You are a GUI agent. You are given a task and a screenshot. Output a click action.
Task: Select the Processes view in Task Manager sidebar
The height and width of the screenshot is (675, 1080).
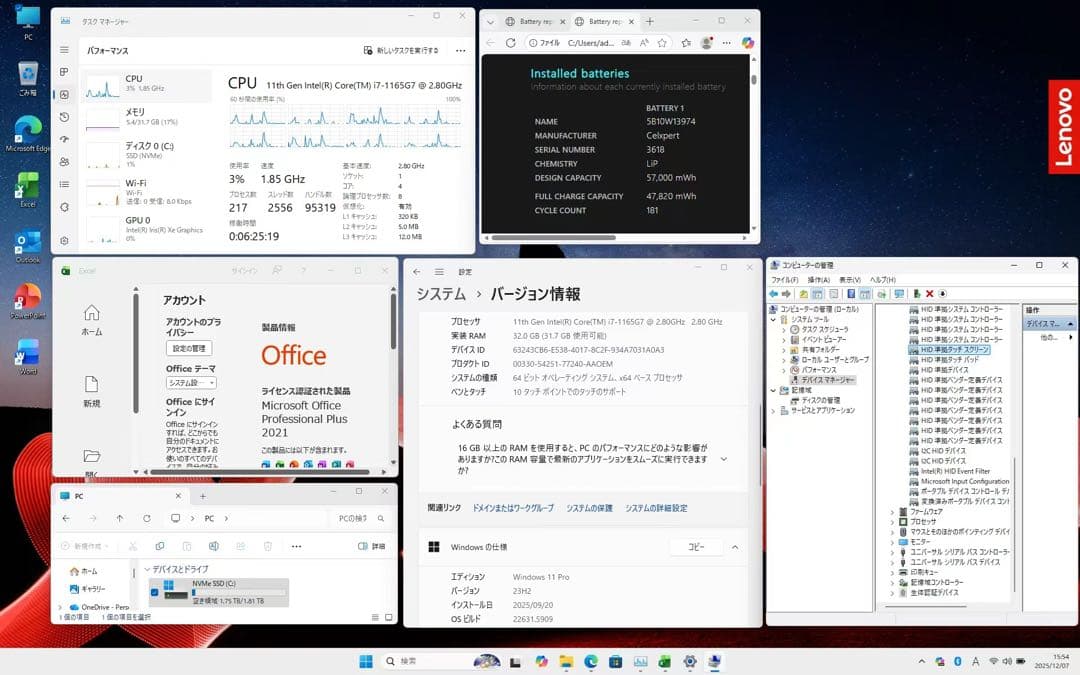coord(64,70)
